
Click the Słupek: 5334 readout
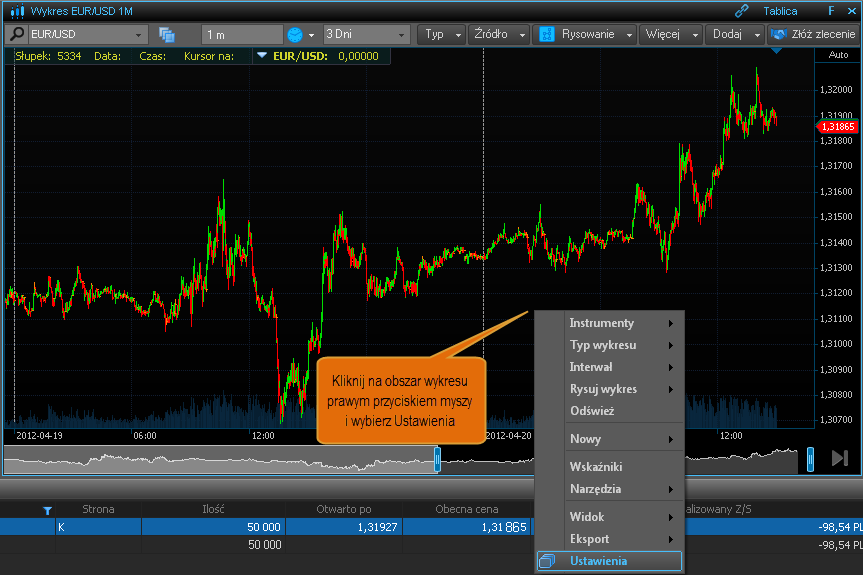coord(48,56)
